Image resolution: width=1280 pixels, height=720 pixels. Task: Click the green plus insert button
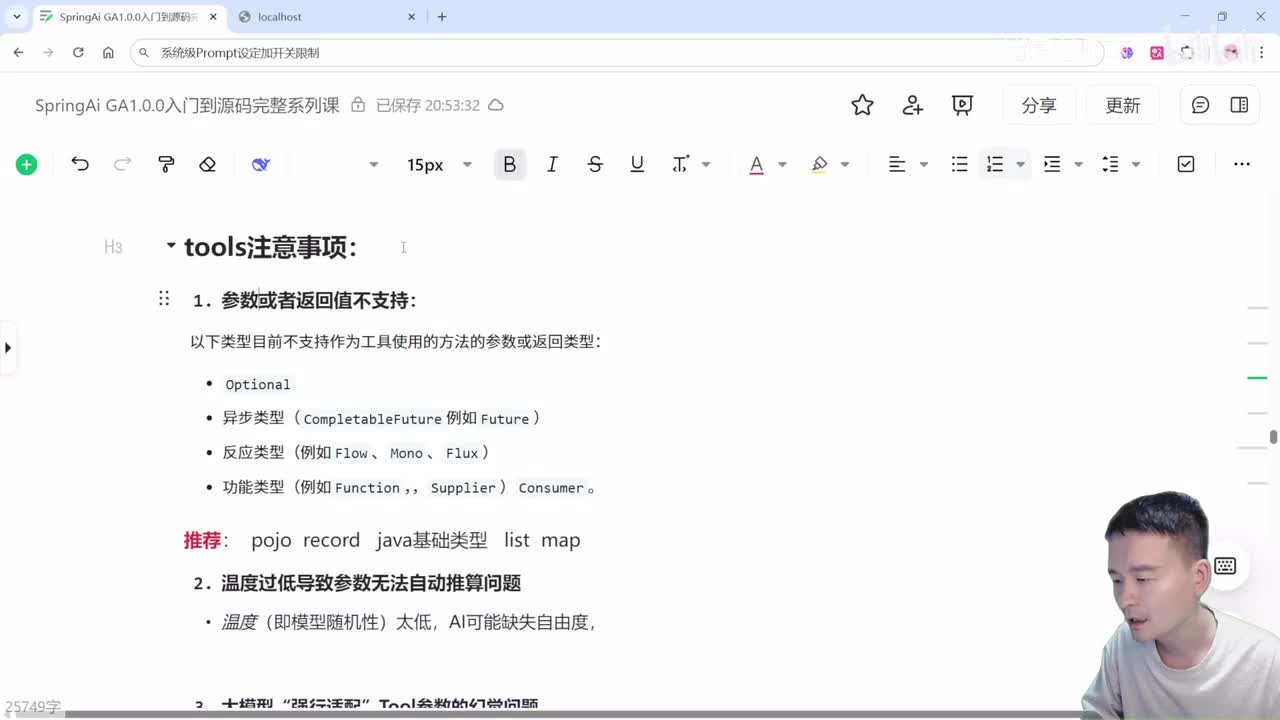27,165
